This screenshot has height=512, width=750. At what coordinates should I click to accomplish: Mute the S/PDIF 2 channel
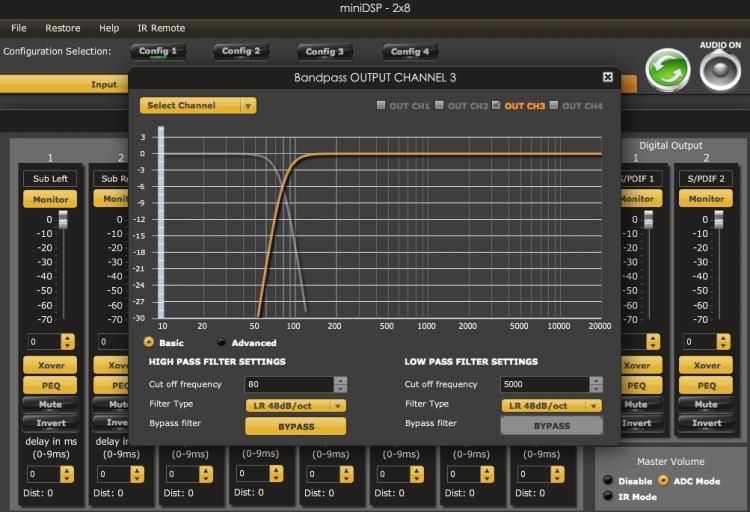706,404
